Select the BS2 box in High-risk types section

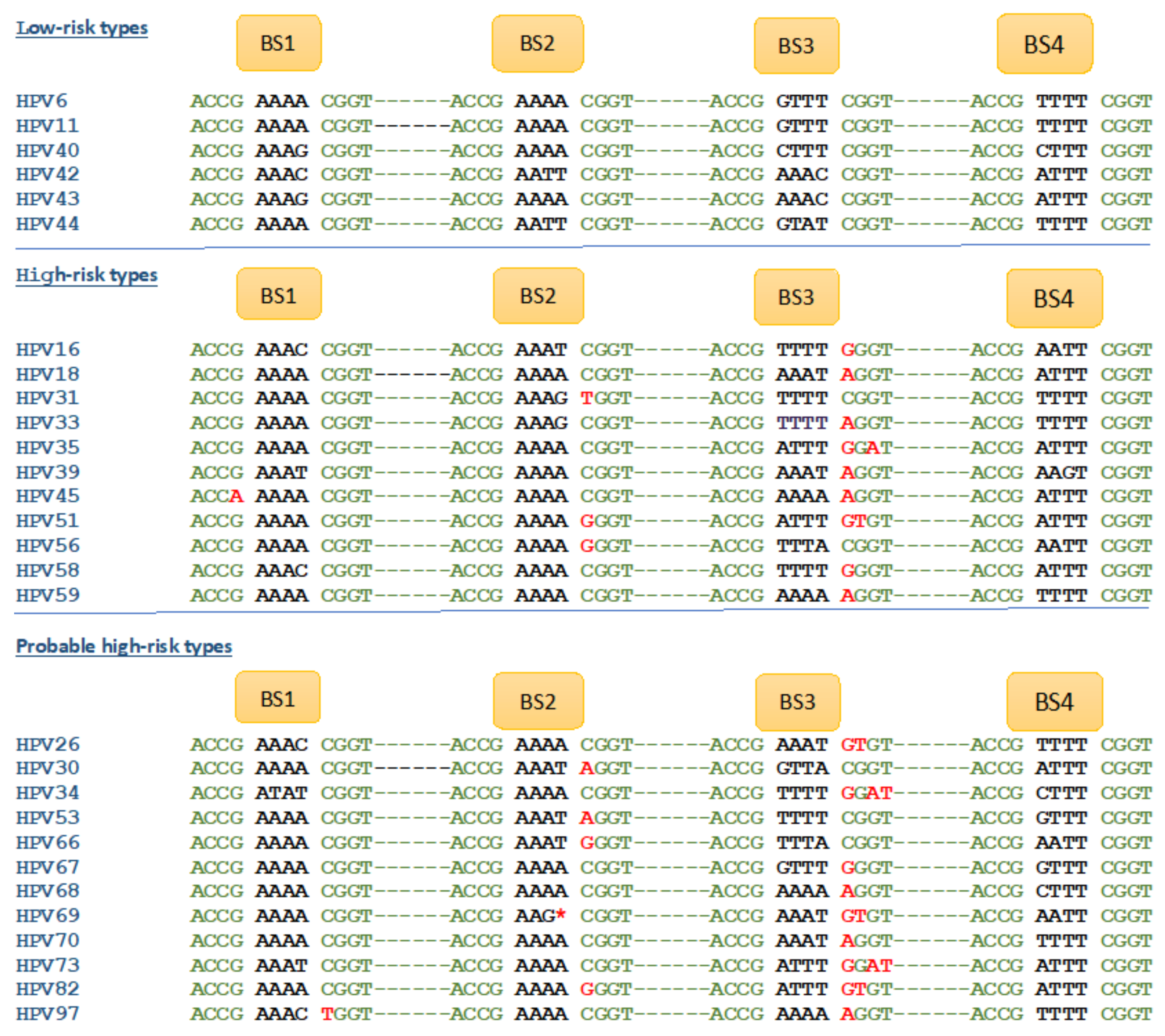(x=538, y=296)
